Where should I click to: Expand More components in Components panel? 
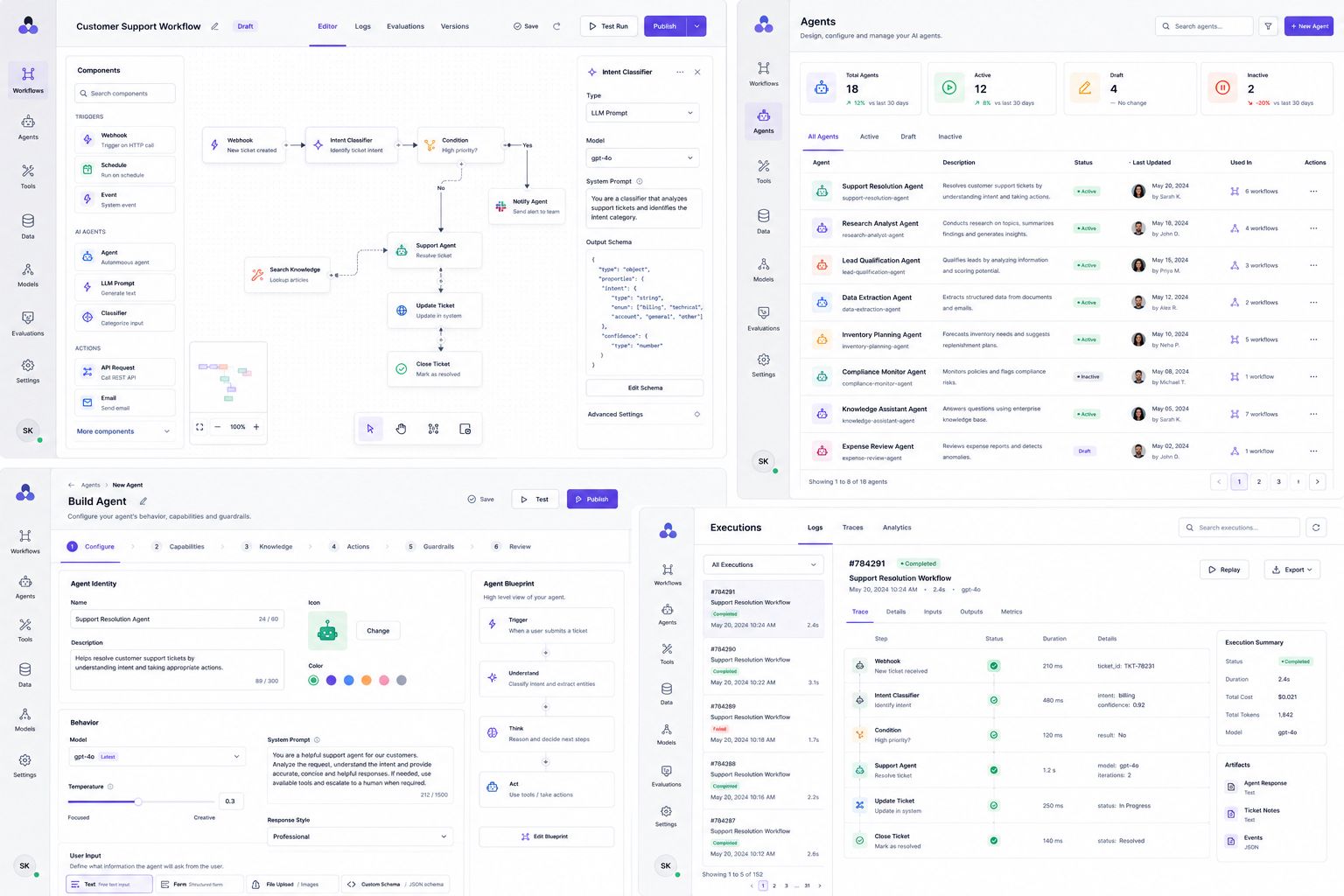point(123,431)
